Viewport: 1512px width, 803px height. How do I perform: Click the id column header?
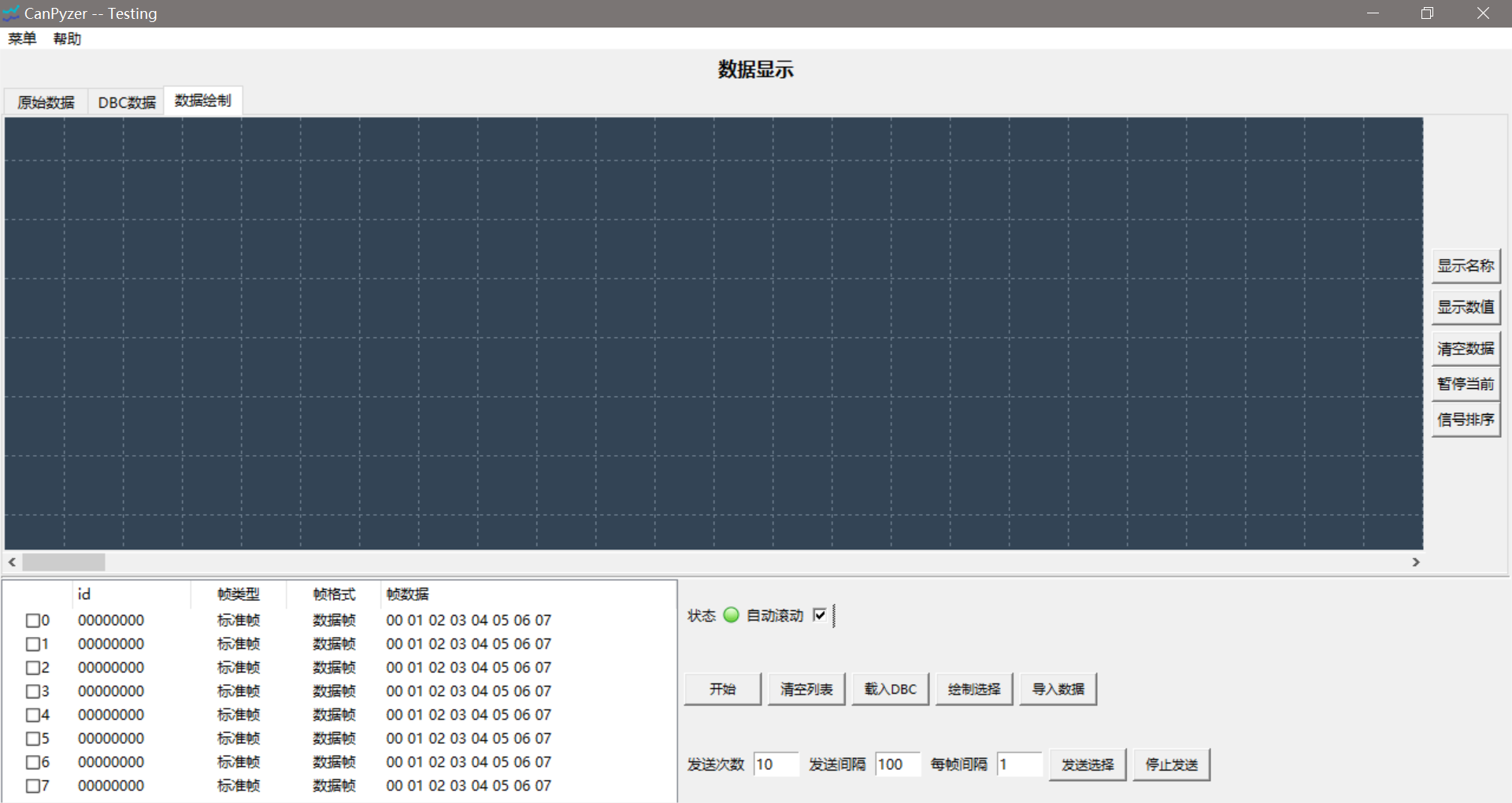coord(132,594)
